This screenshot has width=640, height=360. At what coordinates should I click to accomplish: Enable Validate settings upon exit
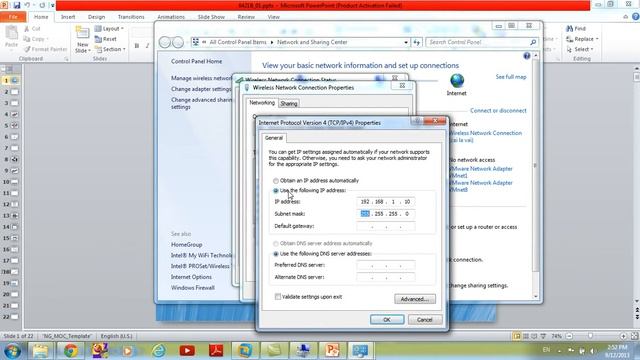point(278,297)
